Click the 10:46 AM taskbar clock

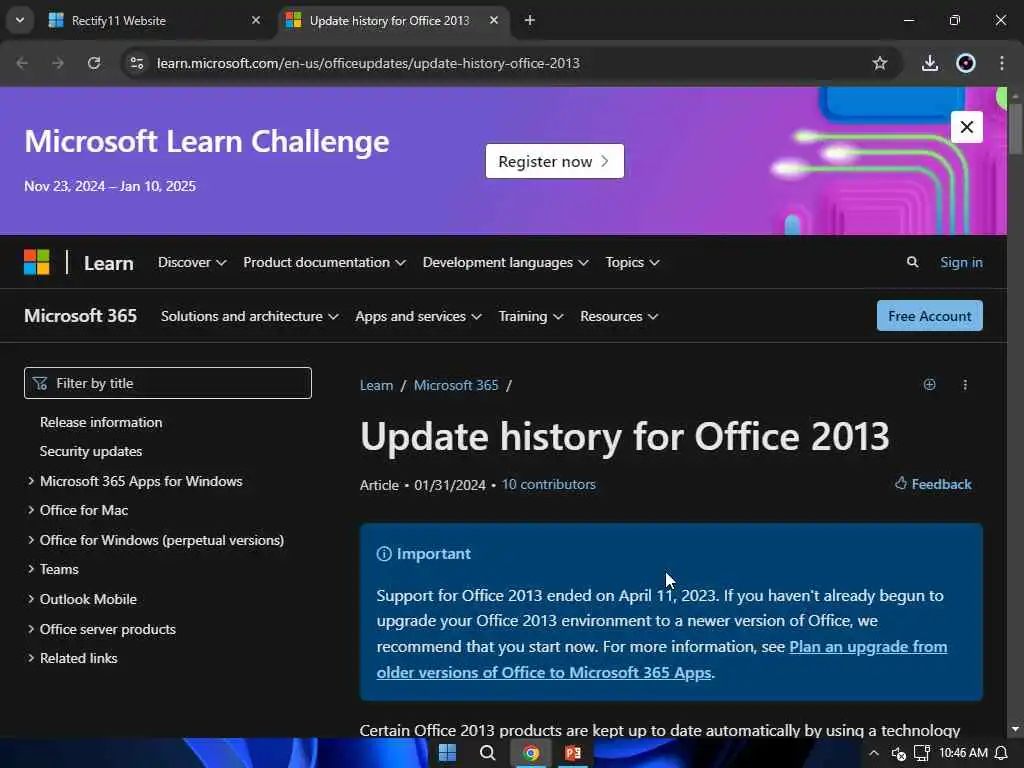pyautogui.click(x=963, y=753)
